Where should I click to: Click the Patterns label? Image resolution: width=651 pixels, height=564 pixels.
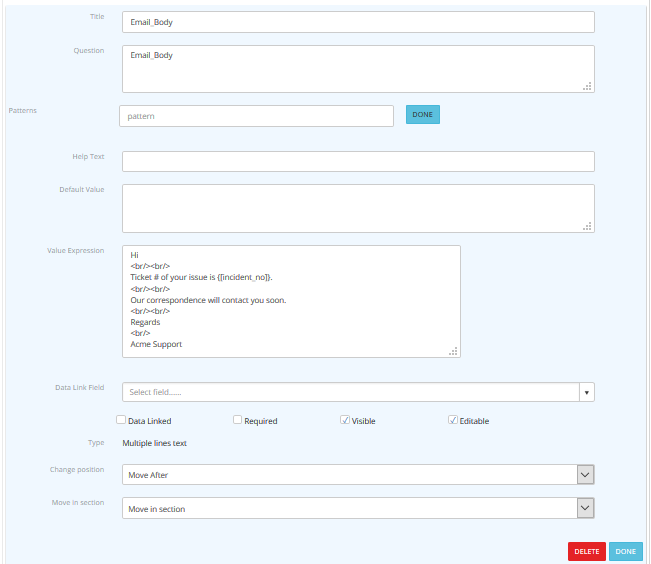click(x=23, y=110)
